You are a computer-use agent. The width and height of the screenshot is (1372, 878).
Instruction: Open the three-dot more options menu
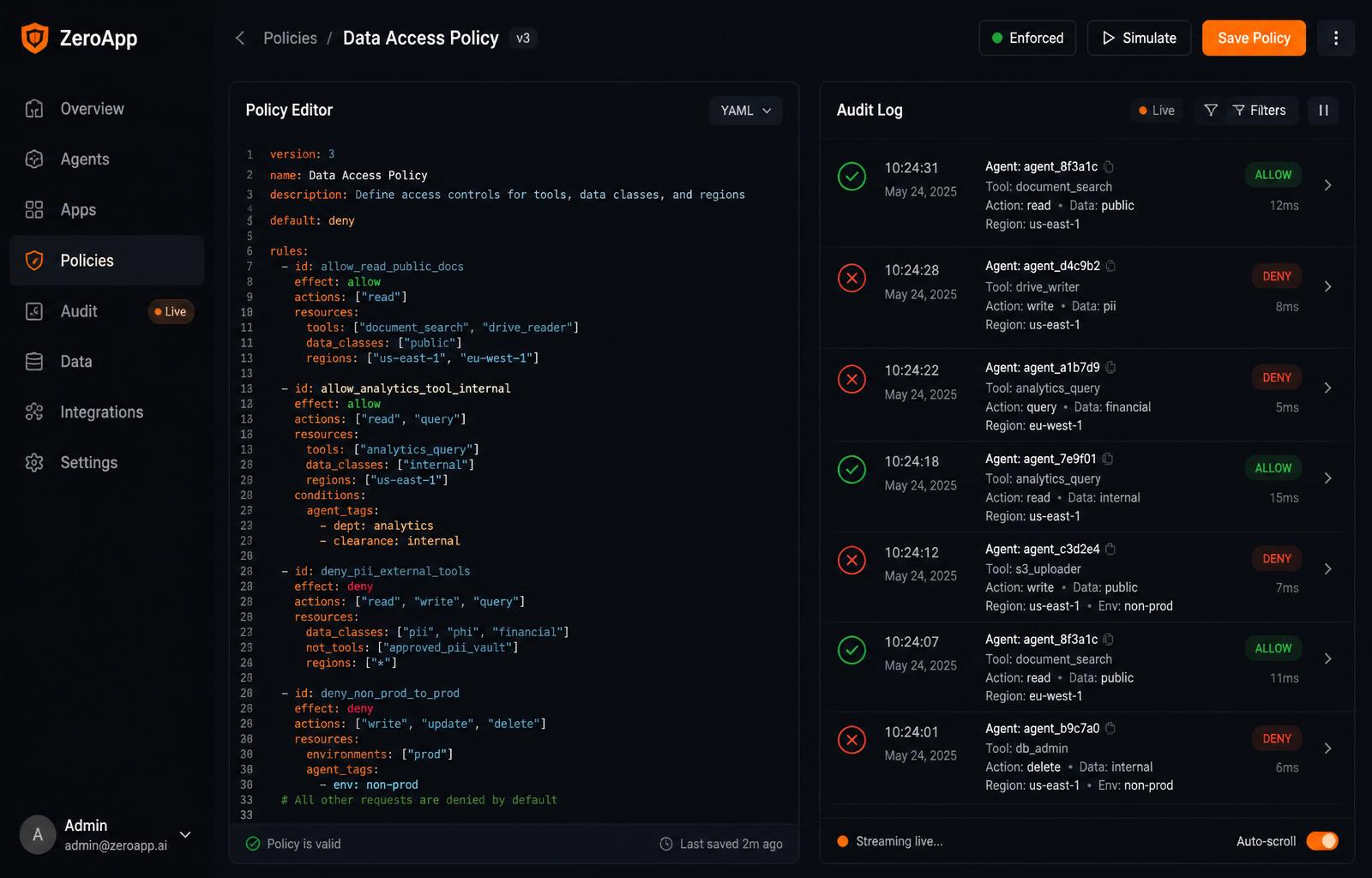pos(1335,38)
